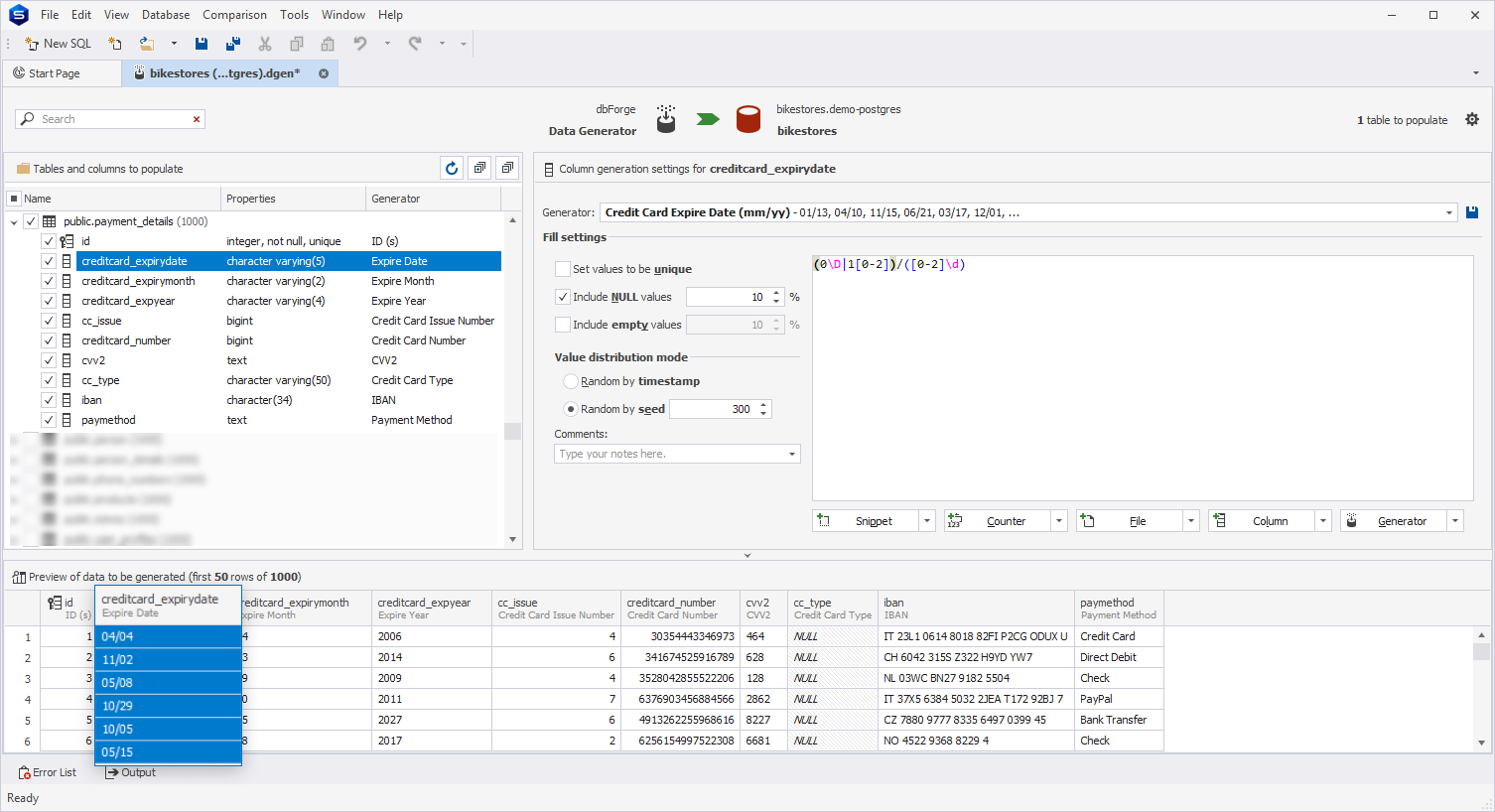Toggle the select-all checkbox in Name header
1495x812 pixels.
coord(14,199)
